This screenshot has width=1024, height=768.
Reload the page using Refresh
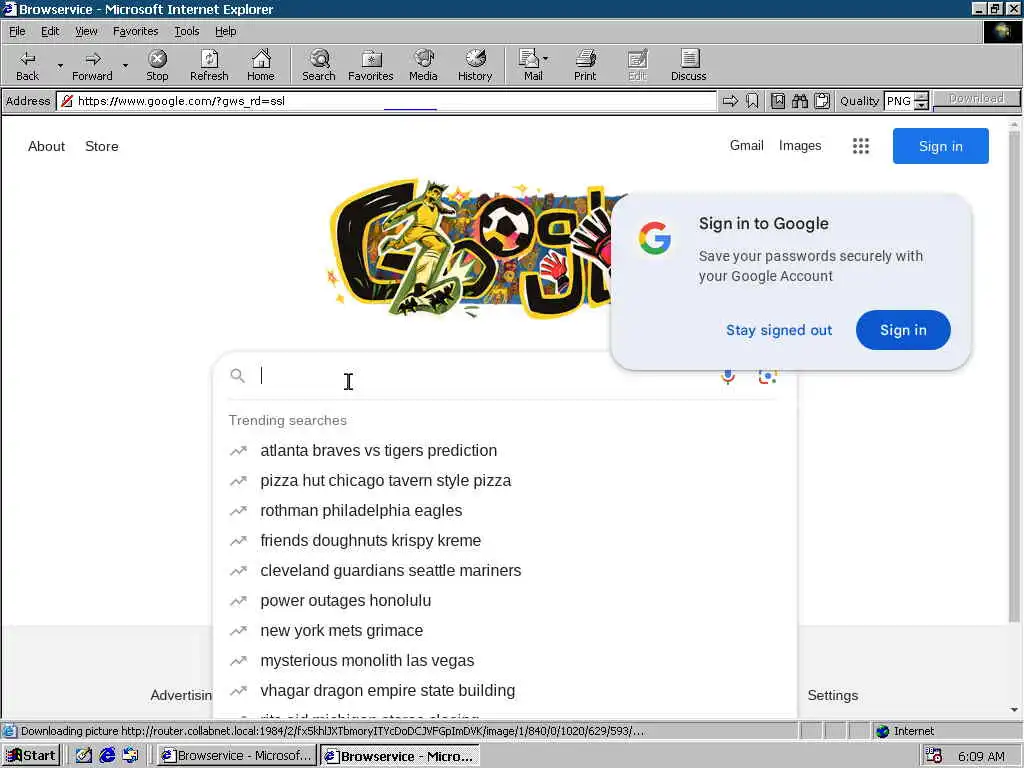click(209, 65)
